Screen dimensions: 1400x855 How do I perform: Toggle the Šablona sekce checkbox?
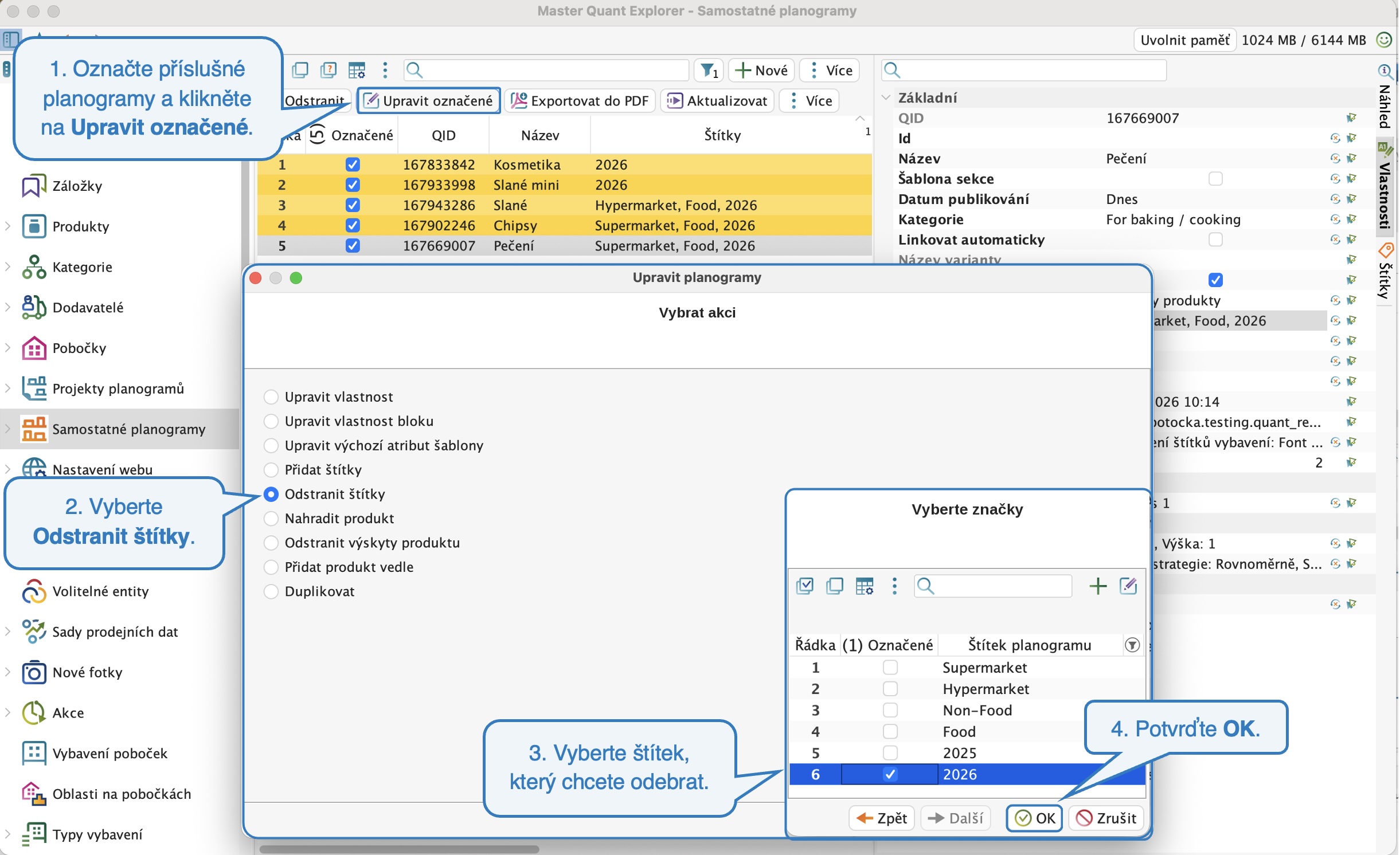(x=1215, y=179)
